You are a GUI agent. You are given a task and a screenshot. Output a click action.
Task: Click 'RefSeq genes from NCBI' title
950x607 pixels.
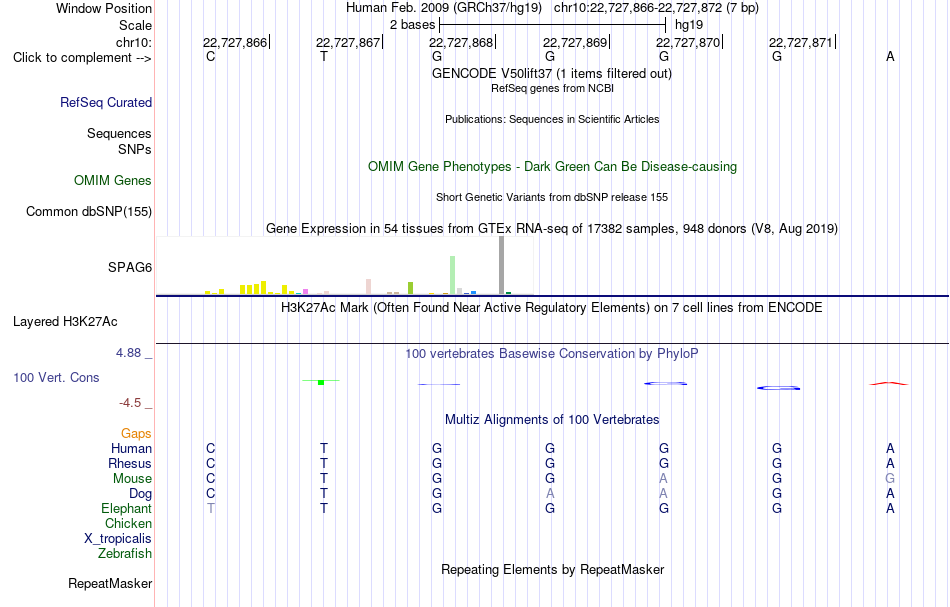point(553,88)
